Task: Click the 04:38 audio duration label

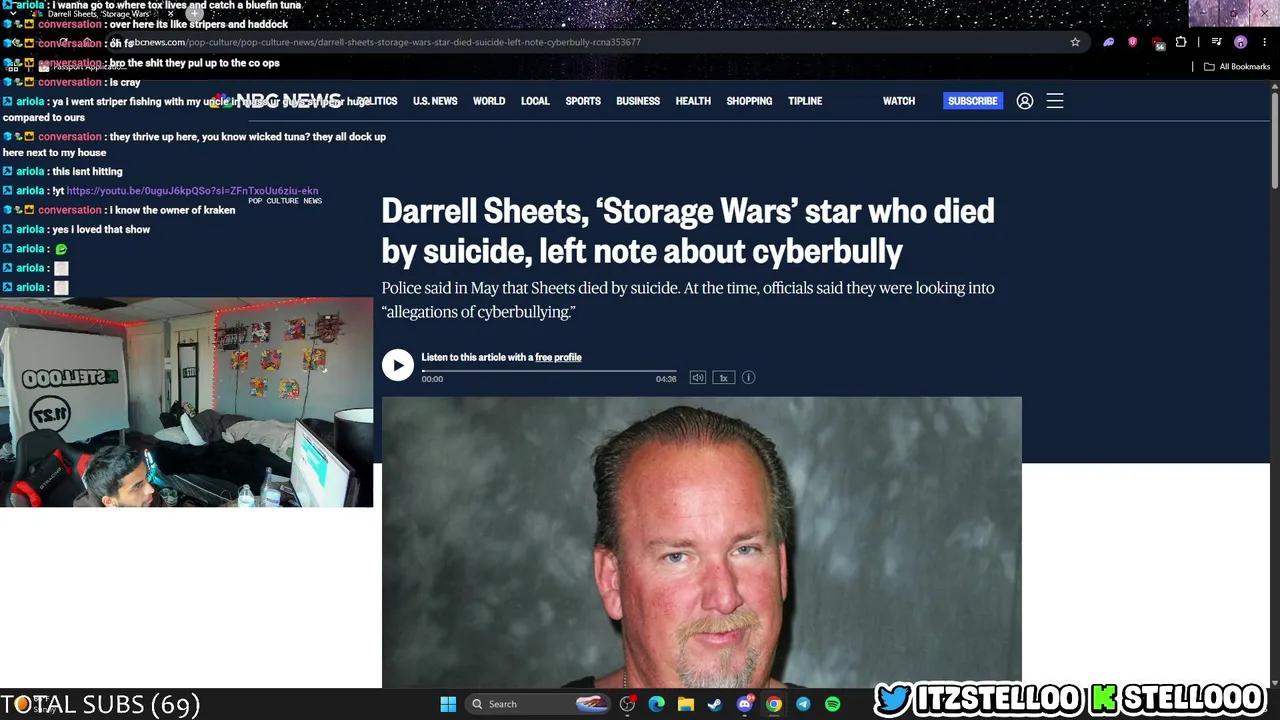Action: (666, 379)
